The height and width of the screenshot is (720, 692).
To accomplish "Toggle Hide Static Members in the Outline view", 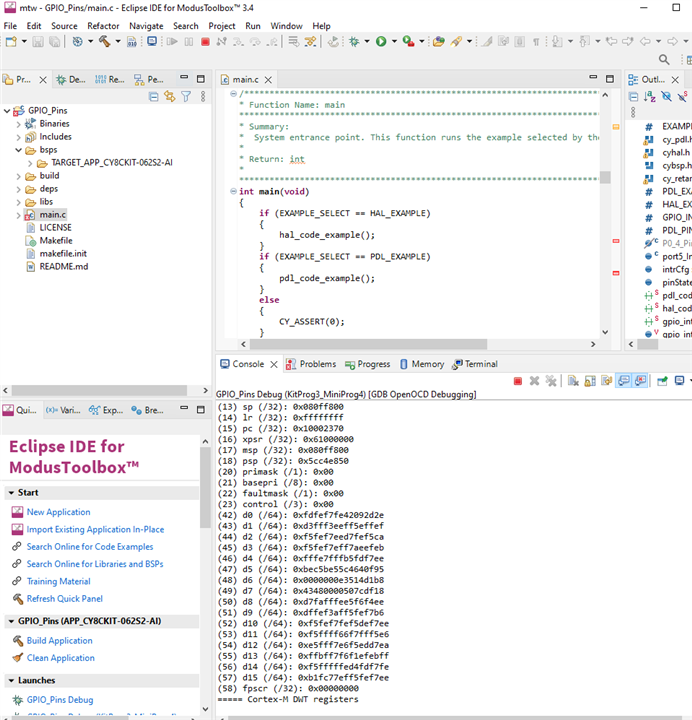I will 682,96.
